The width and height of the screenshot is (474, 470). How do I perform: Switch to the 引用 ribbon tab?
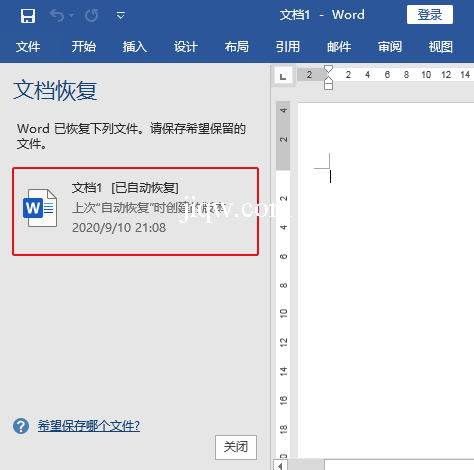click(x=288, y=47)
